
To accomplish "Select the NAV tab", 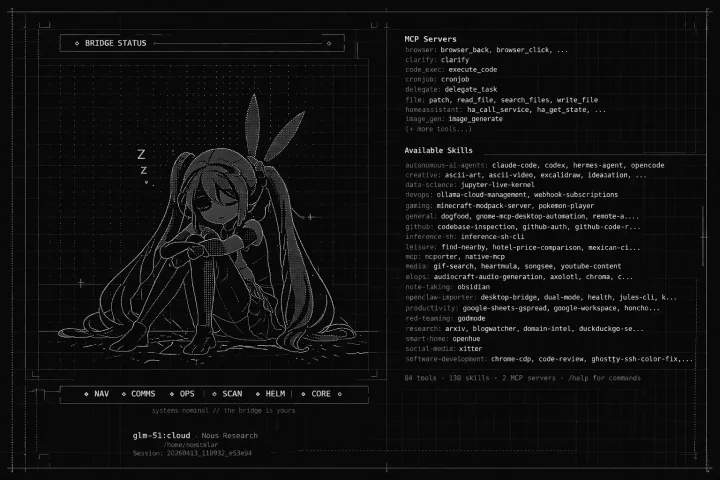I will 101,394.
